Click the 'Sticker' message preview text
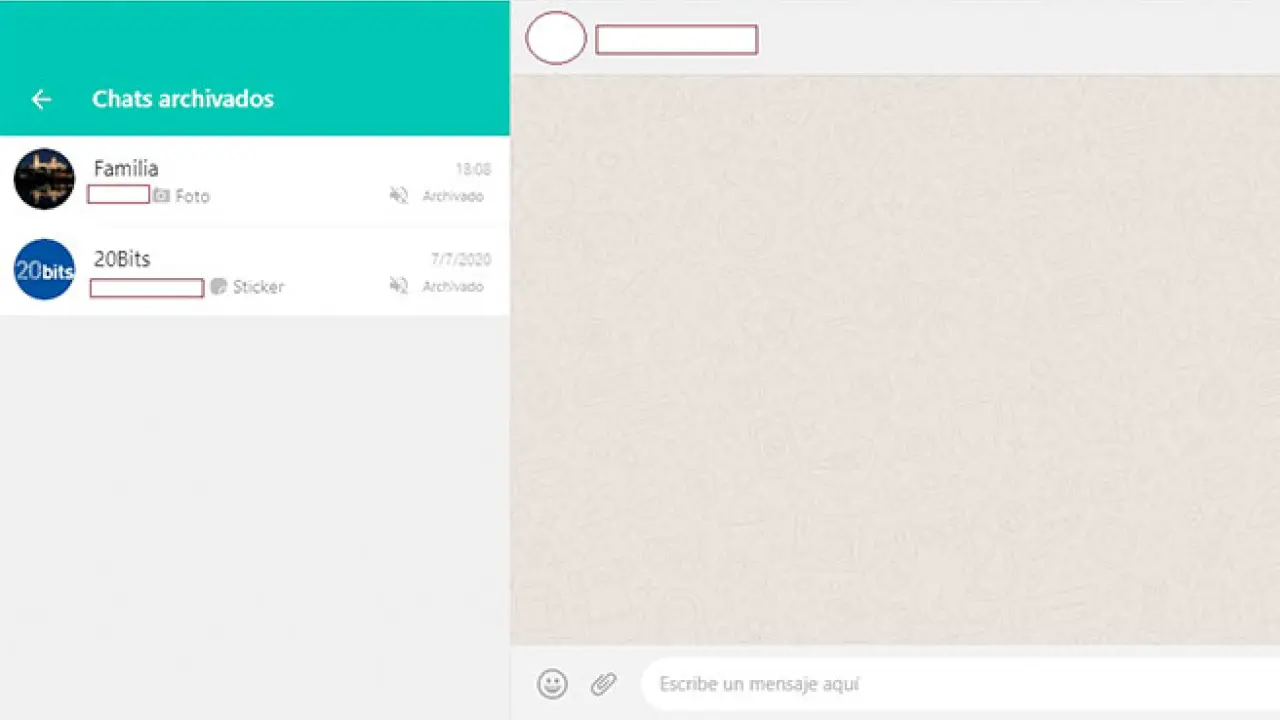Image resolution: width=1280 pixels, height=720 pixels. 259,287
